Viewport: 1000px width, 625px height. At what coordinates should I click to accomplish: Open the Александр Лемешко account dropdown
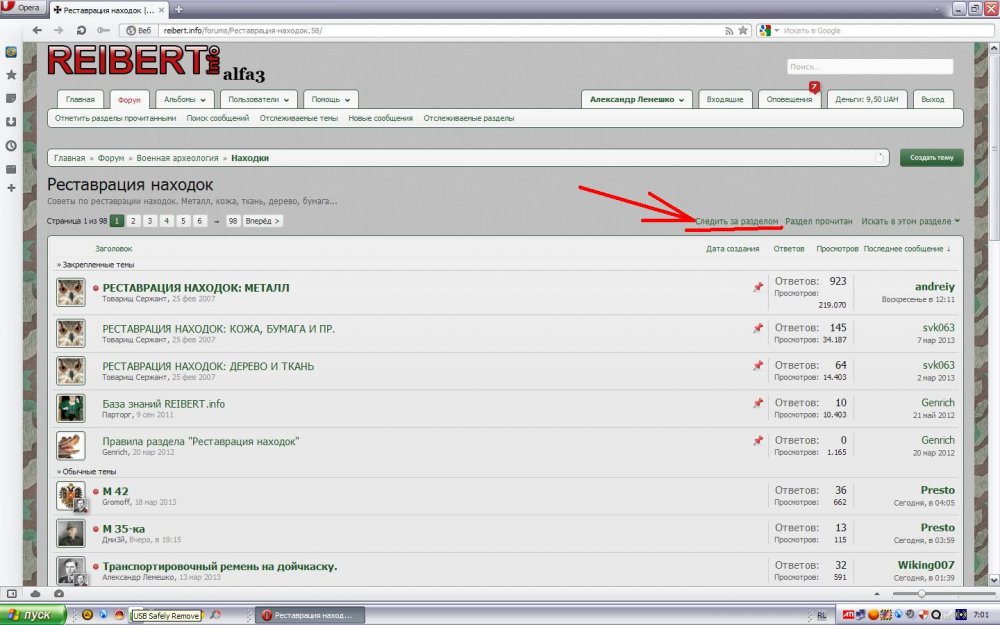[638, 100]
